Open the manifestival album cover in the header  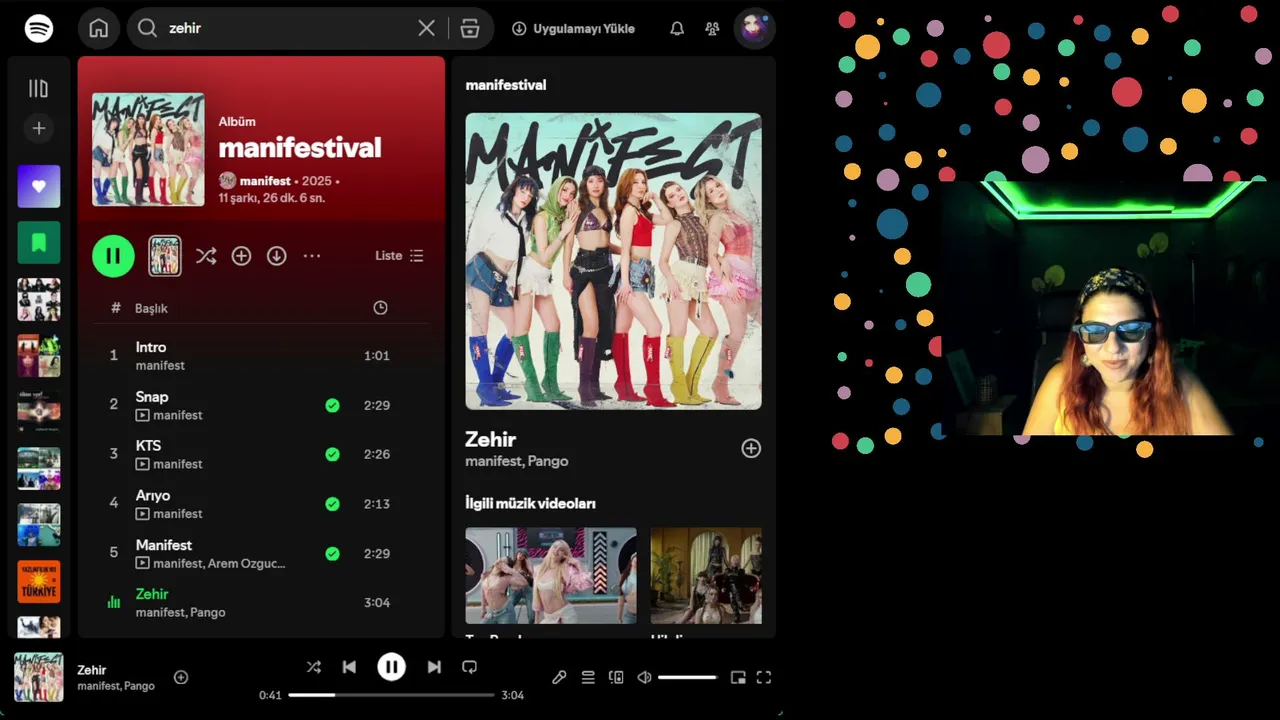148,150
